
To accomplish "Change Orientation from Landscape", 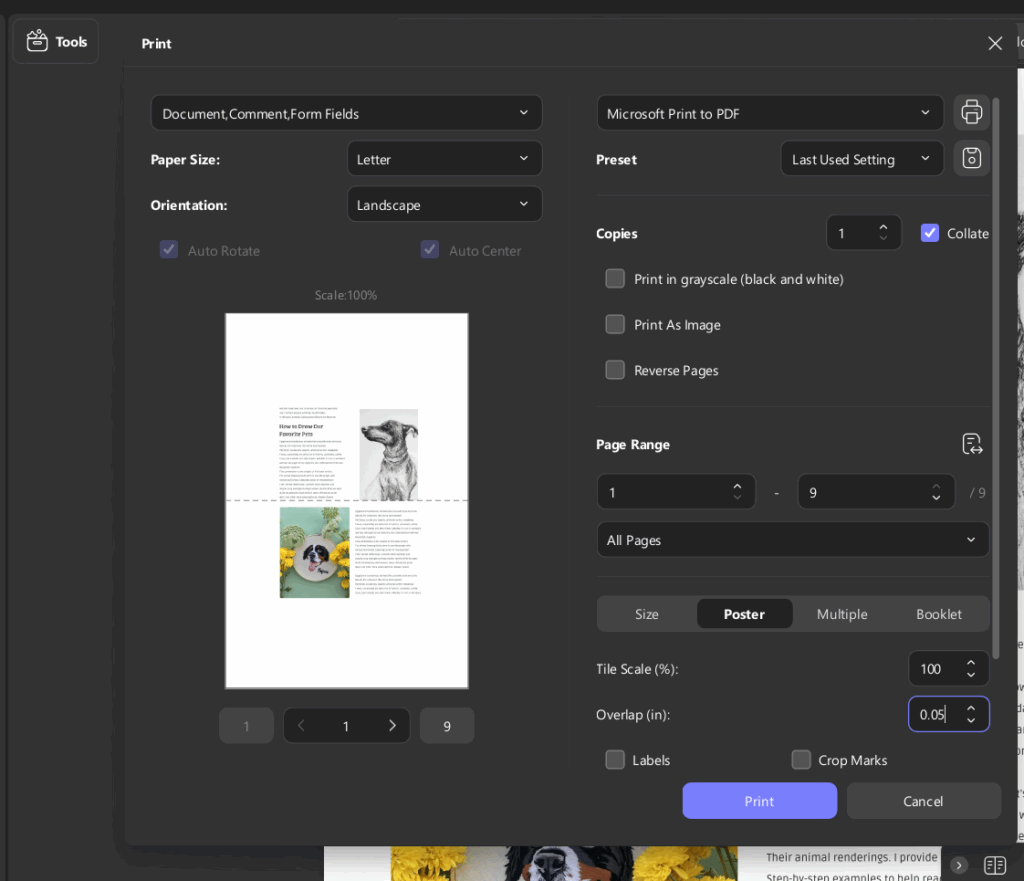I will (444, 204).
